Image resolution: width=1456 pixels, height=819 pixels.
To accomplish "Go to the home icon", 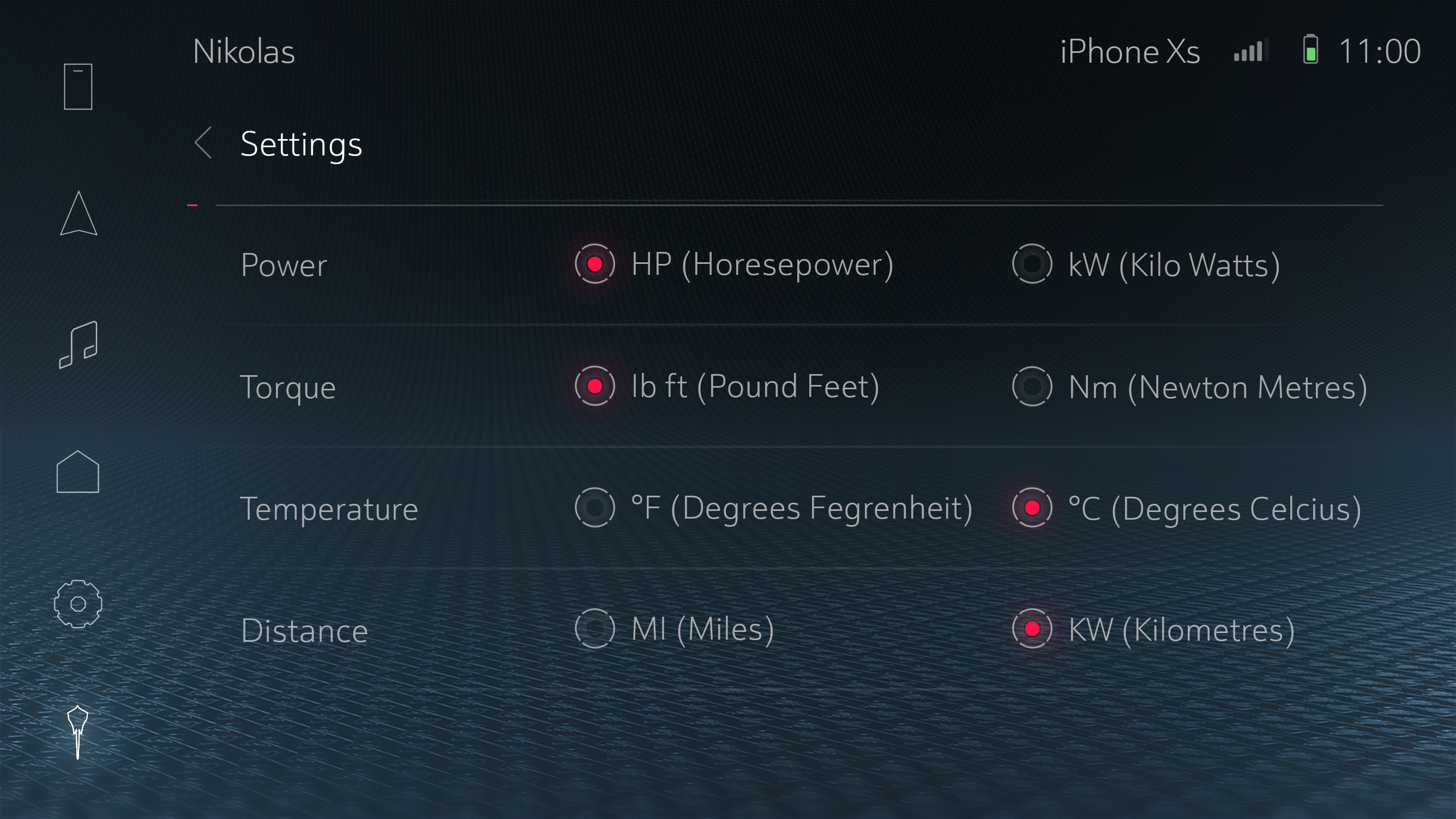I will pos(78,472).
